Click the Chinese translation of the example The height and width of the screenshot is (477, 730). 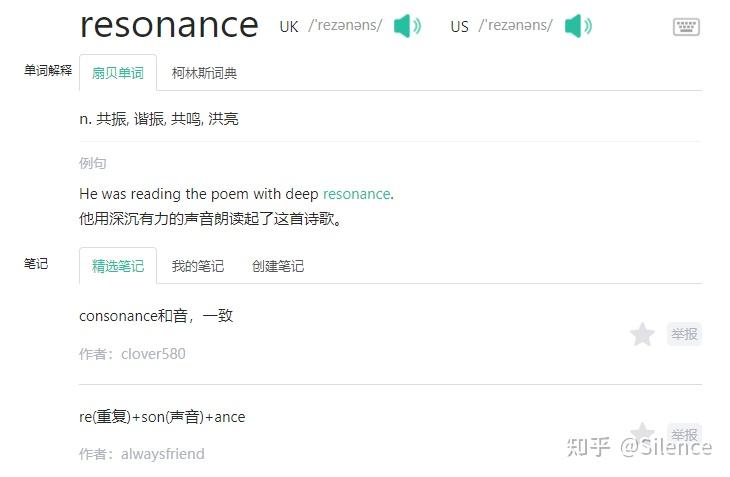[210, 218]
